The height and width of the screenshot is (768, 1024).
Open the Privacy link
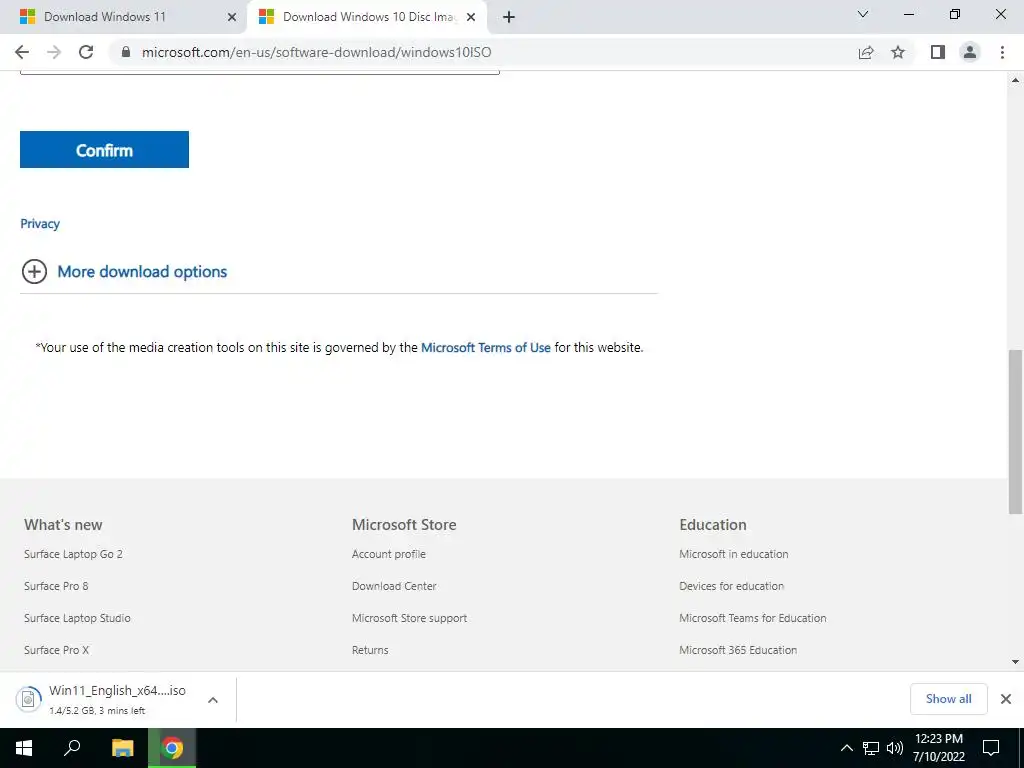[40, 224]
